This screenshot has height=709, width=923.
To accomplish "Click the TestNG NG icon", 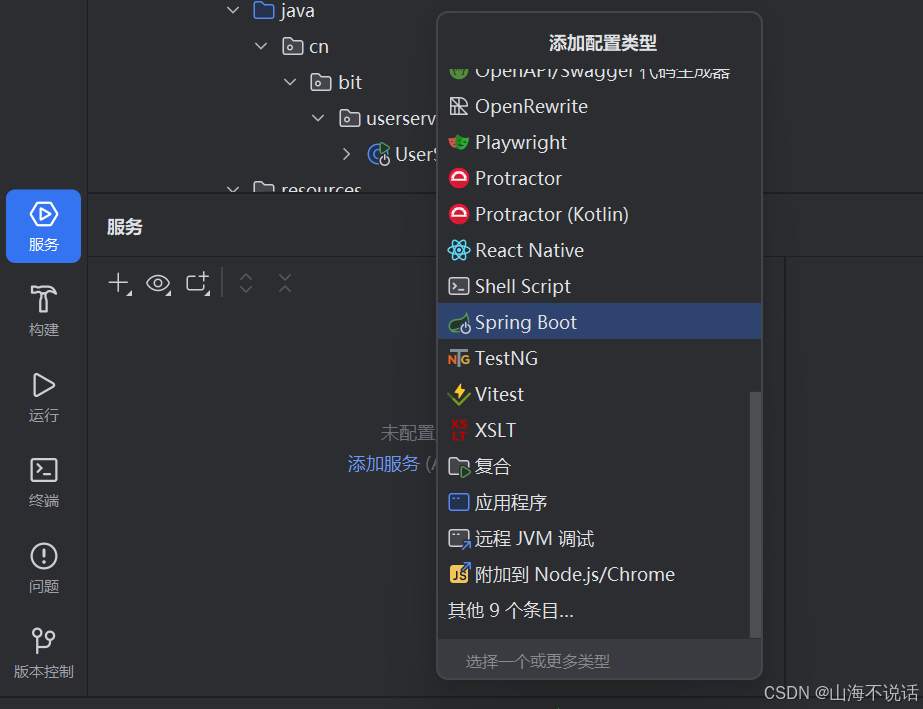I will tap(459, 358).
